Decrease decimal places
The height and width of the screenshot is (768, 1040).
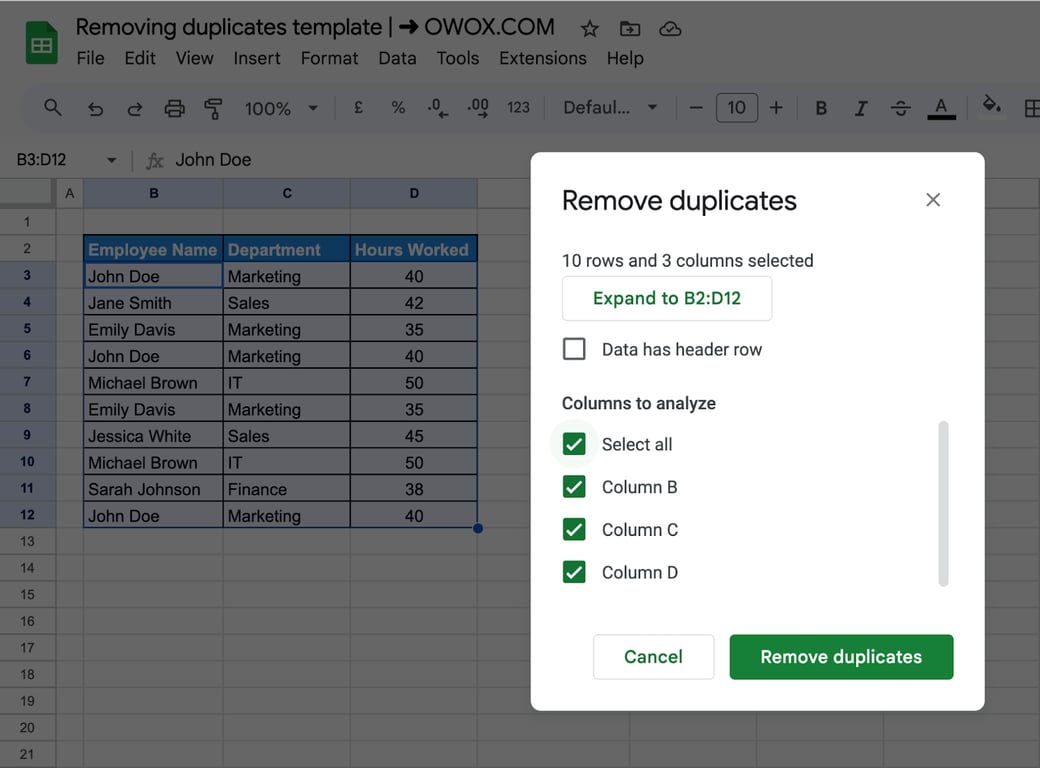pyautogui.click(x=438, y=107)
